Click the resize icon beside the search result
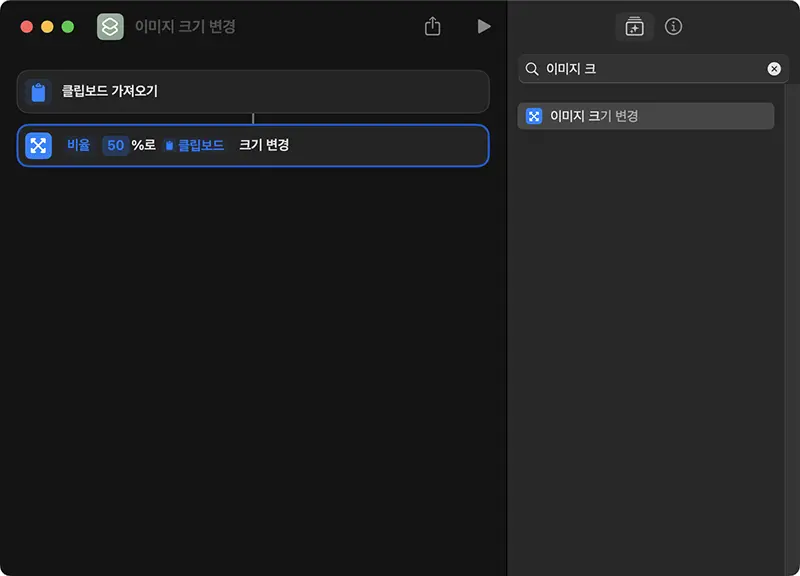The image size is (800, 576). pyautogui.click(x=533, y=116)
